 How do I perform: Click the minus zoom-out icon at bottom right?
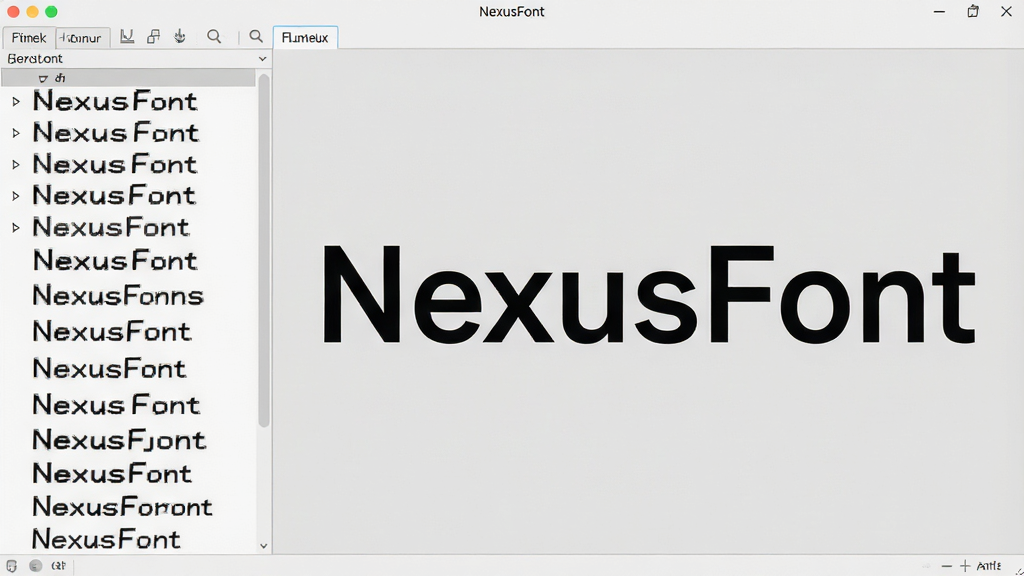[x=946, y=566]
